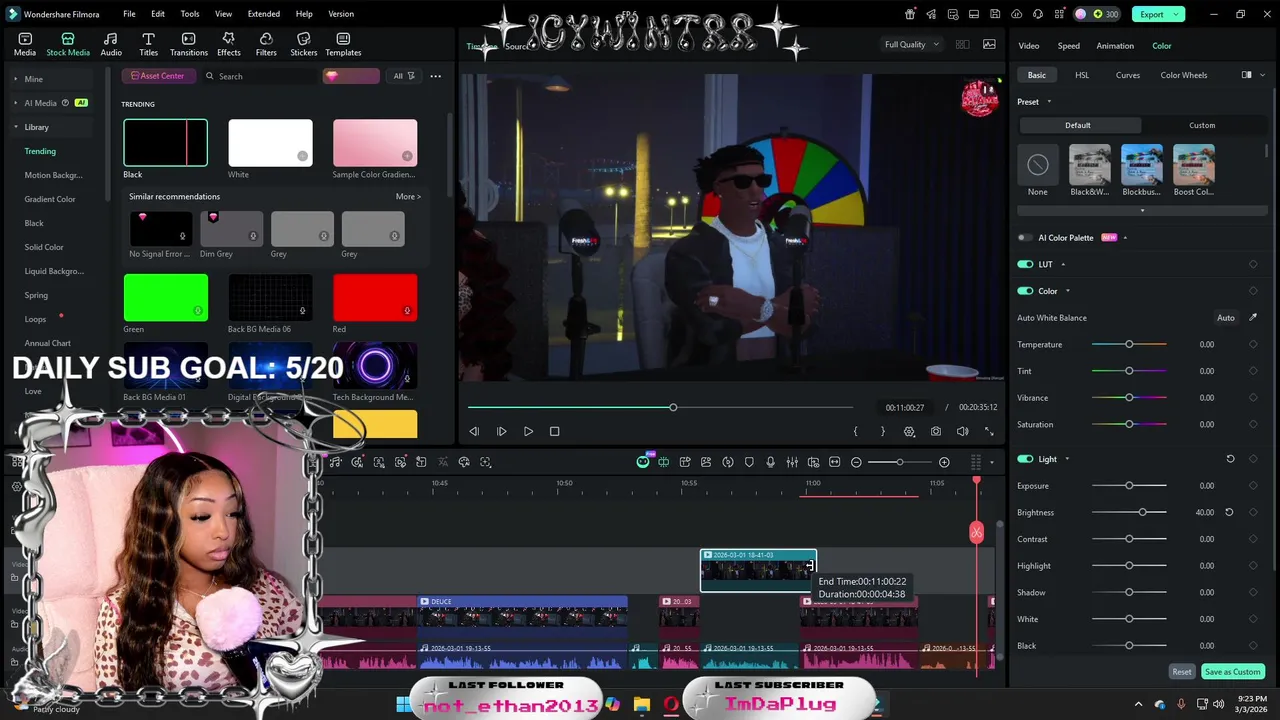Click the preview playback progress bar handle

click(x=673, y=407)
